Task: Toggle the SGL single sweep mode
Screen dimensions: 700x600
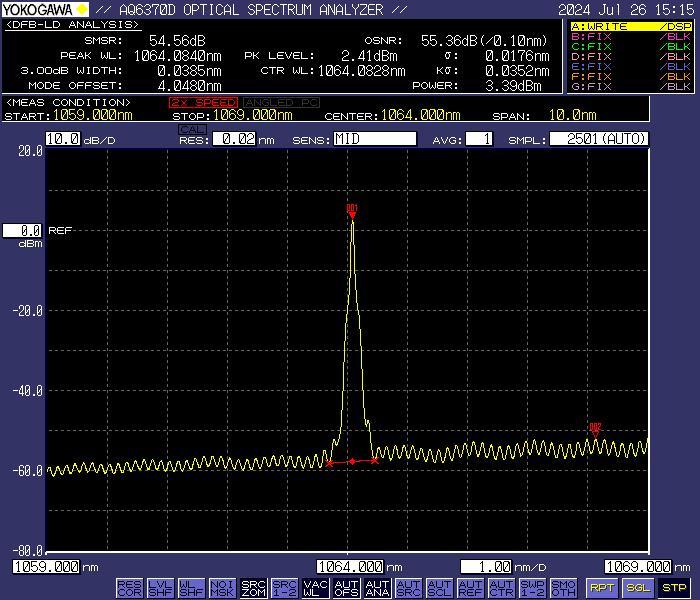Action: pyautogui.click(x=638, y=588)
